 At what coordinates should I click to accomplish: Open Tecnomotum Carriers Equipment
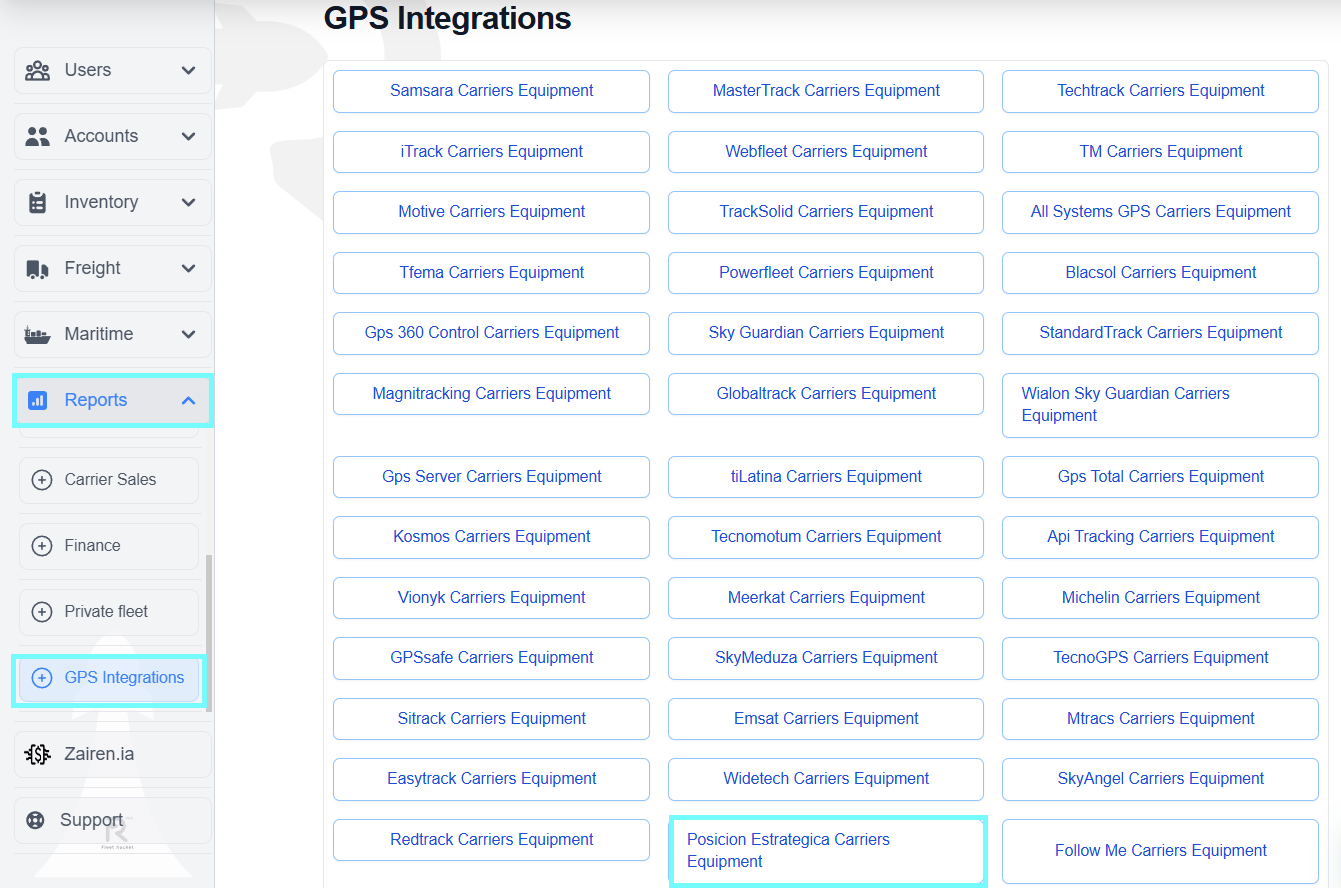click(x=826, y=537)
